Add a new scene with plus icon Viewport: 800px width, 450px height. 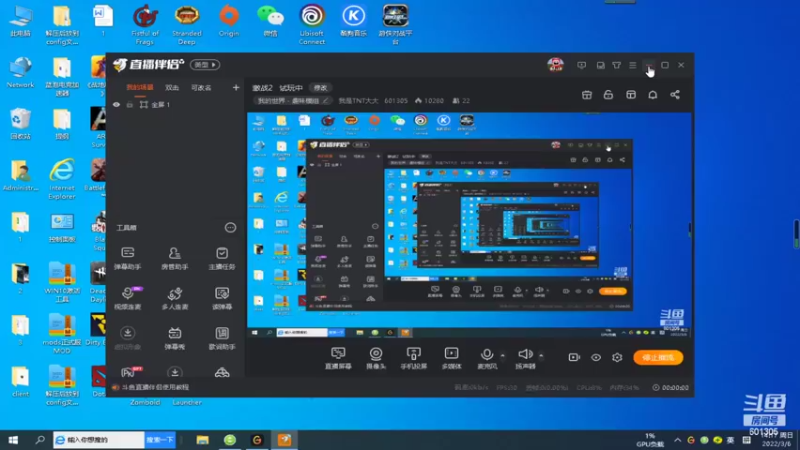point(236,88)
